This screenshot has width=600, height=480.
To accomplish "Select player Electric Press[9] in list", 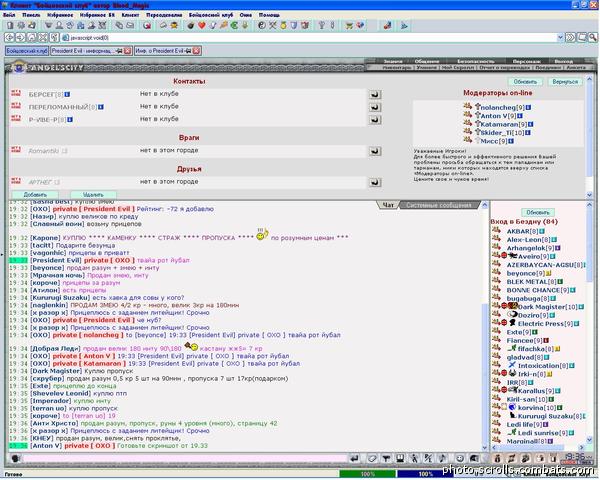I will coord(545,324).
